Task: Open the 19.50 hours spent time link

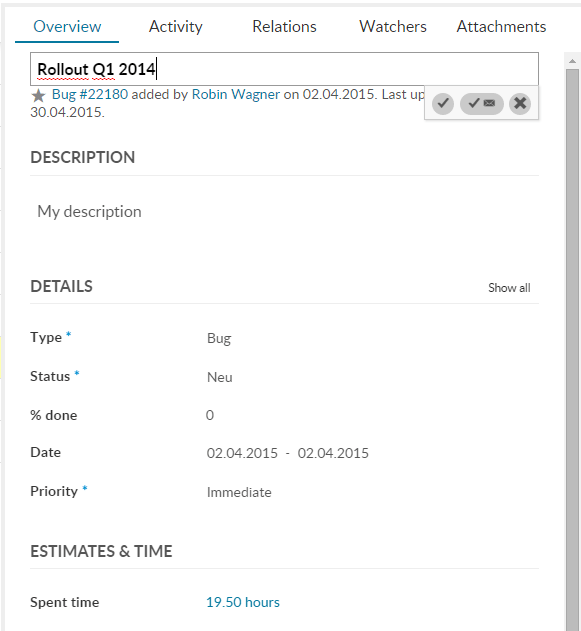Action: pyautogui.click(x=243, y=602)
